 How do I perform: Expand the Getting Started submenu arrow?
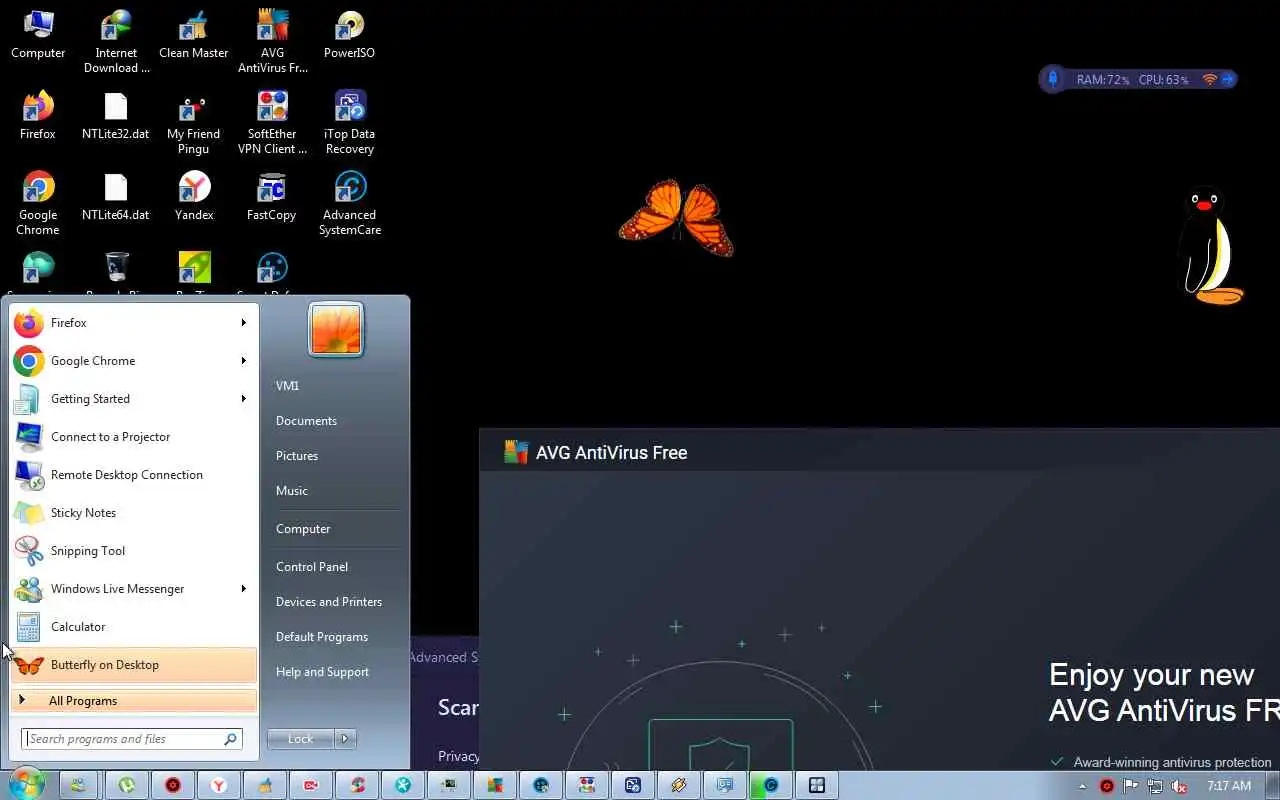[243, 399]
